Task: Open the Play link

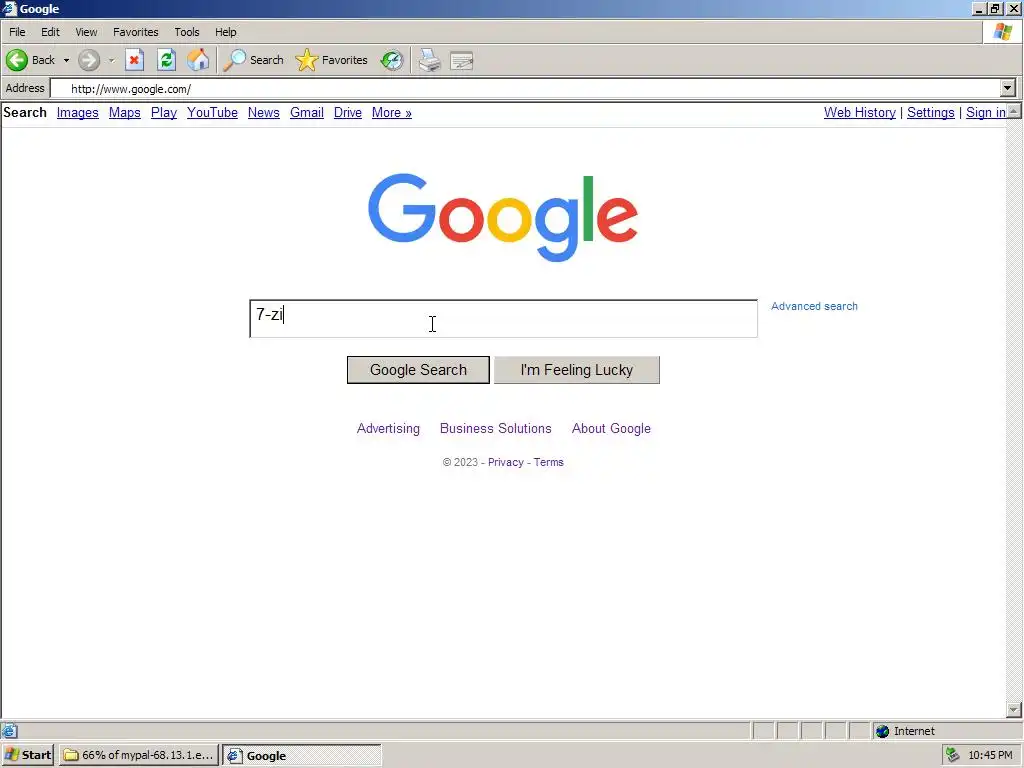Action: (x=164, y=112)
